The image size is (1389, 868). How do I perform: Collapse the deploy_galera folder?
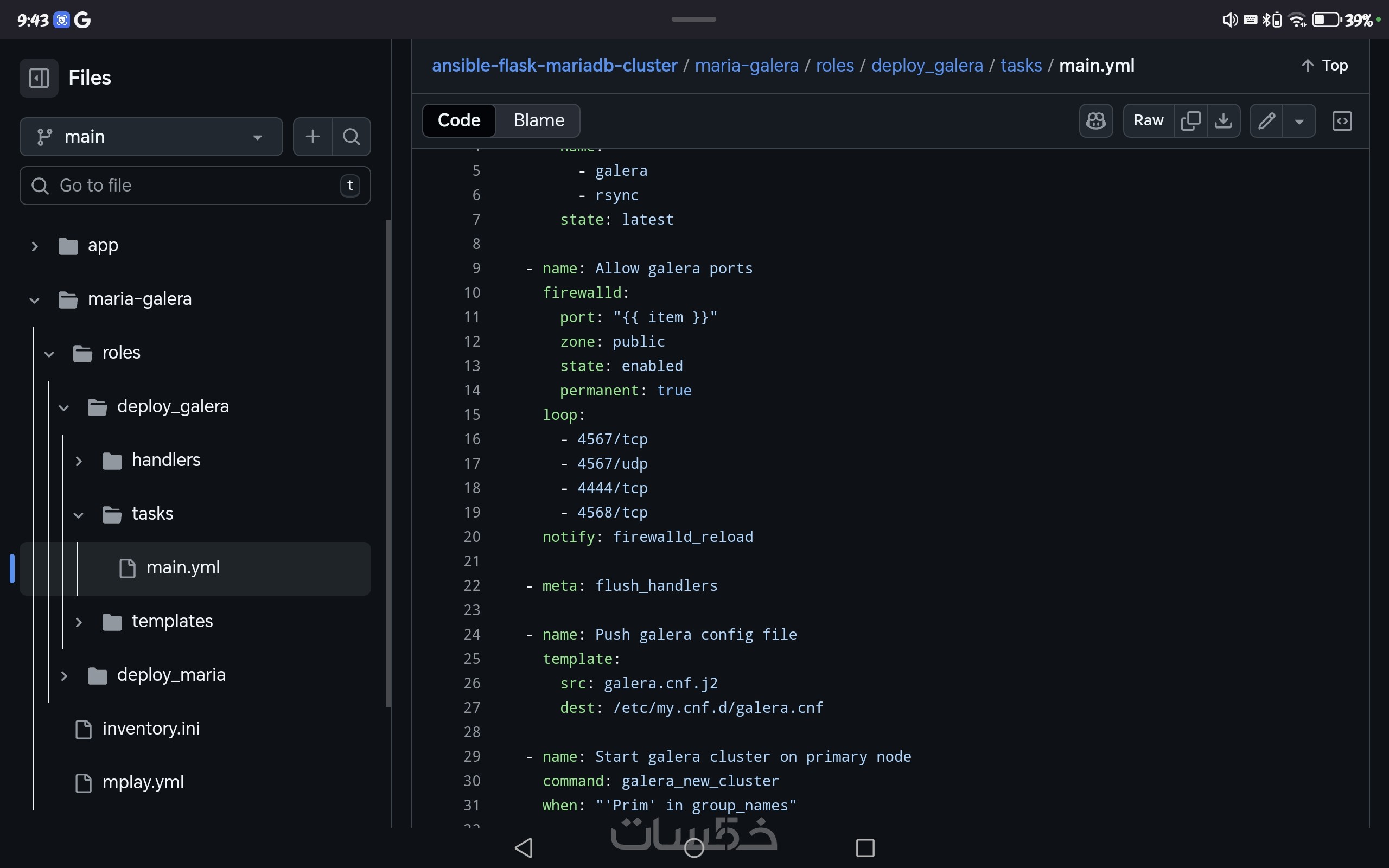pos(63,407)
